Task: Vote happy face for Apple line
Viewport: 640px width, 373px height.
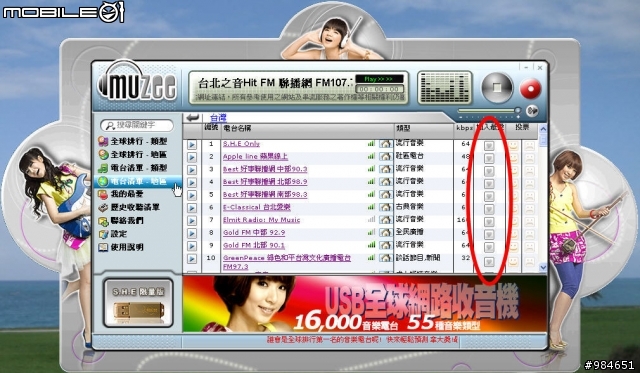Action: click(x=513, y=158)
